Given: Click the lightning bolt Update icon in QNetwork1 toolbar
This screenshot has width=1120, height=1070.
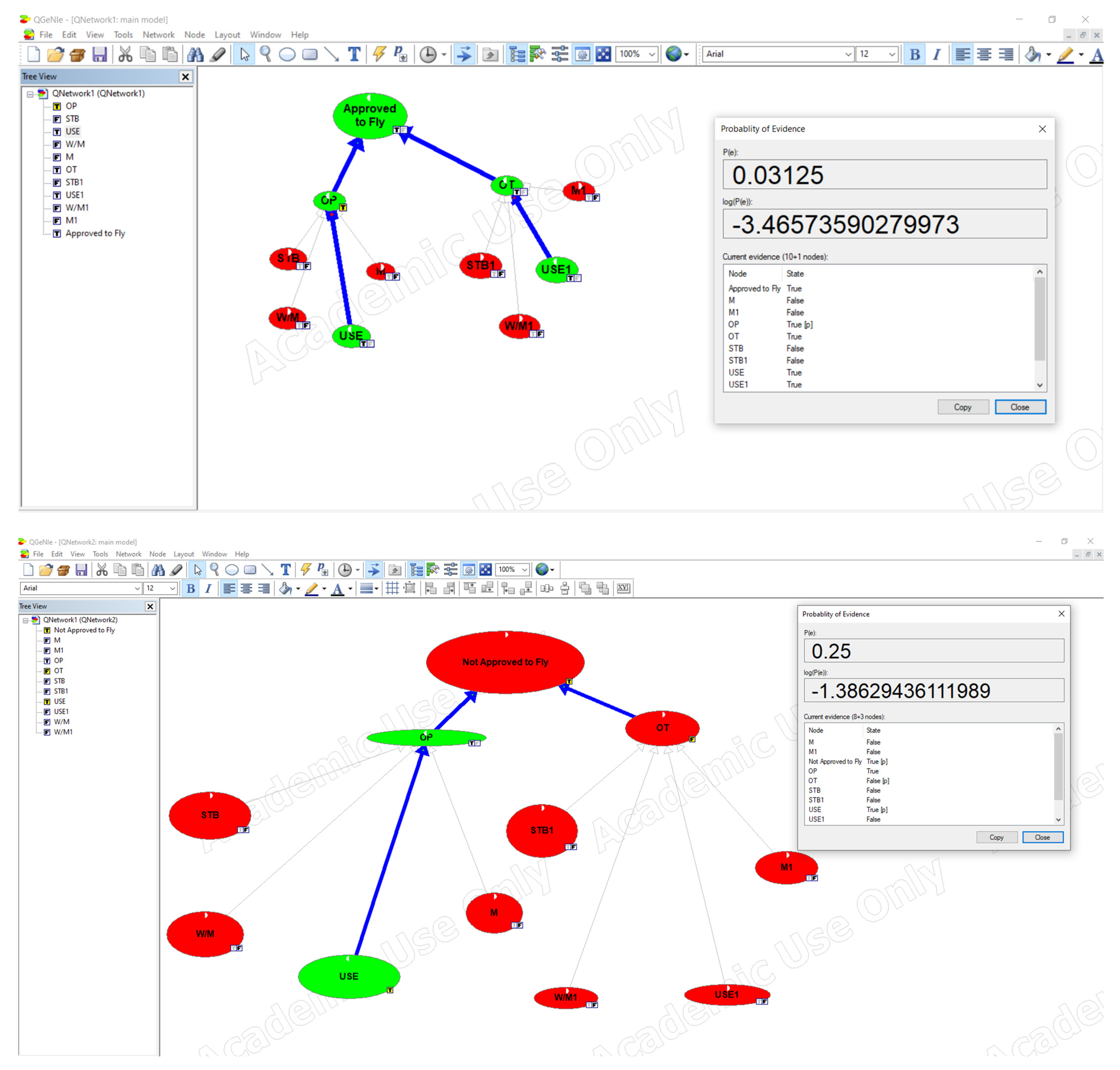Looking at the screenshot, I should (379, 54).
